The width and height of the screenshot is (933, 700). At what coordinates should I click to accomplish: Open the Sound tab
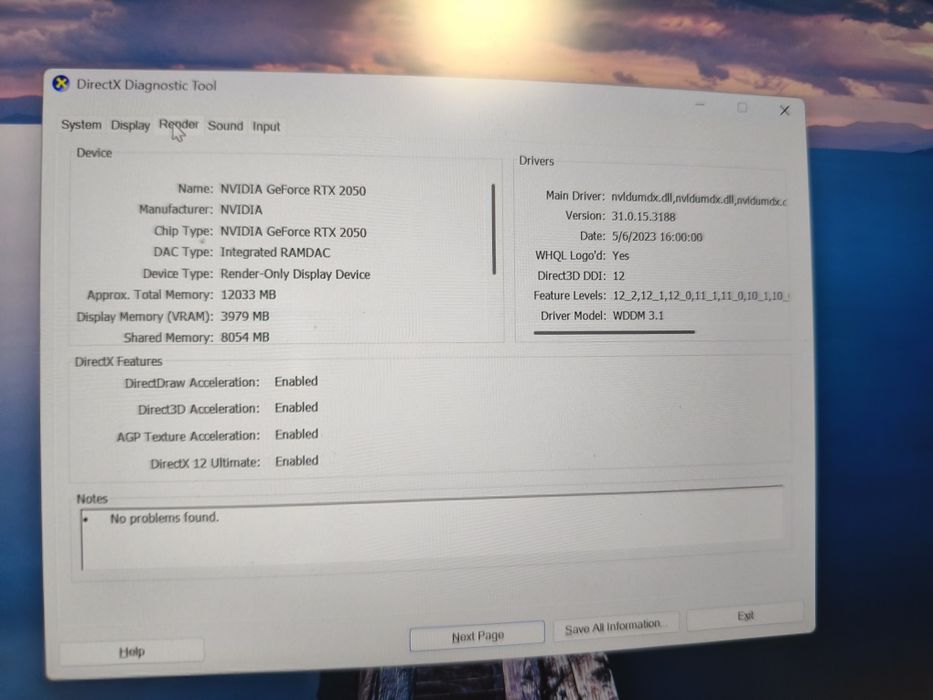pos(225,126)
